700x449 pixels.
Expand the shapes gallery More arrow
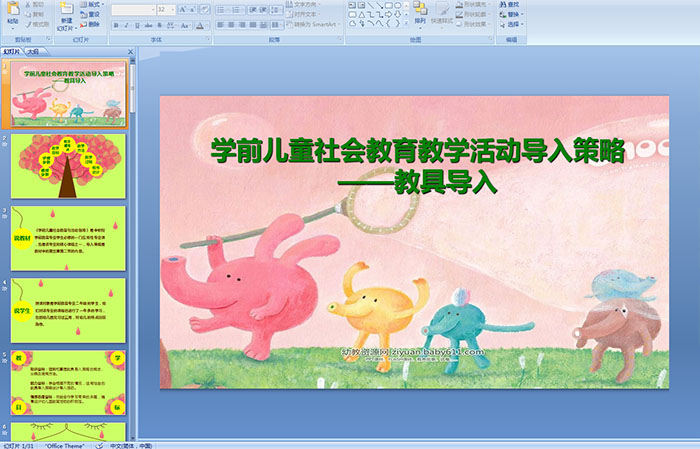pyautogui.click(x=406, y=23)
